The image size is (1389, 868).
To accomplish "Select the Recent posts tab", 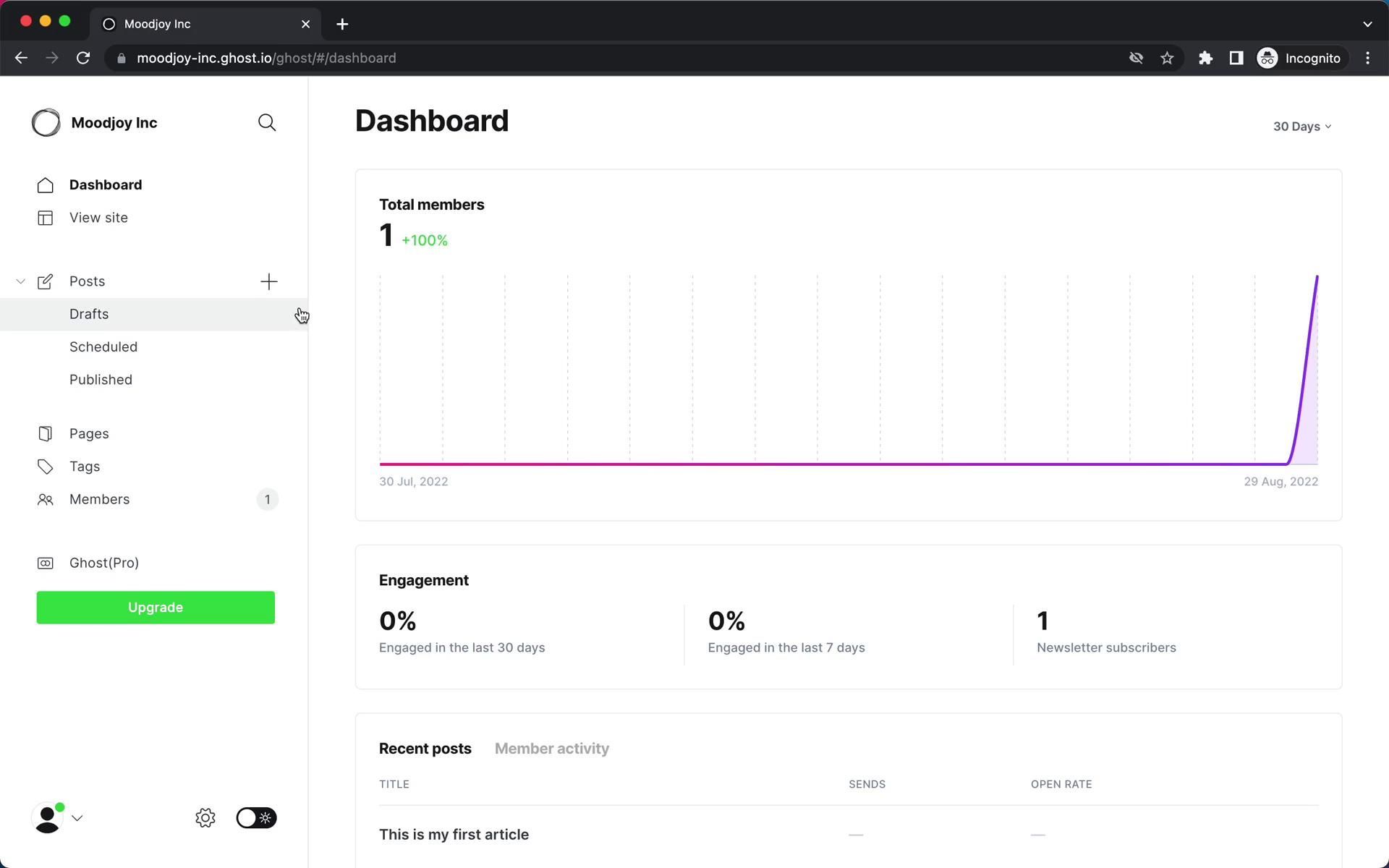I will (425, 749).
